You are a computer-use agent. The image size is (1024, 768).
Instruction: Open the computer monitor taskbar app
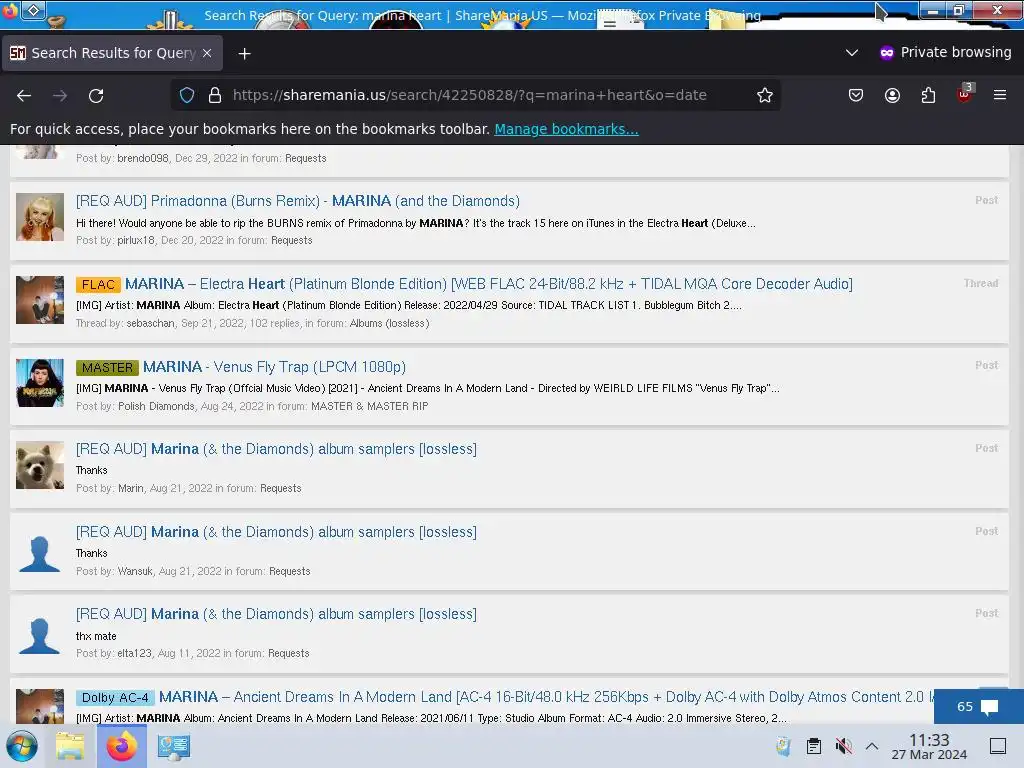(174, 746)
